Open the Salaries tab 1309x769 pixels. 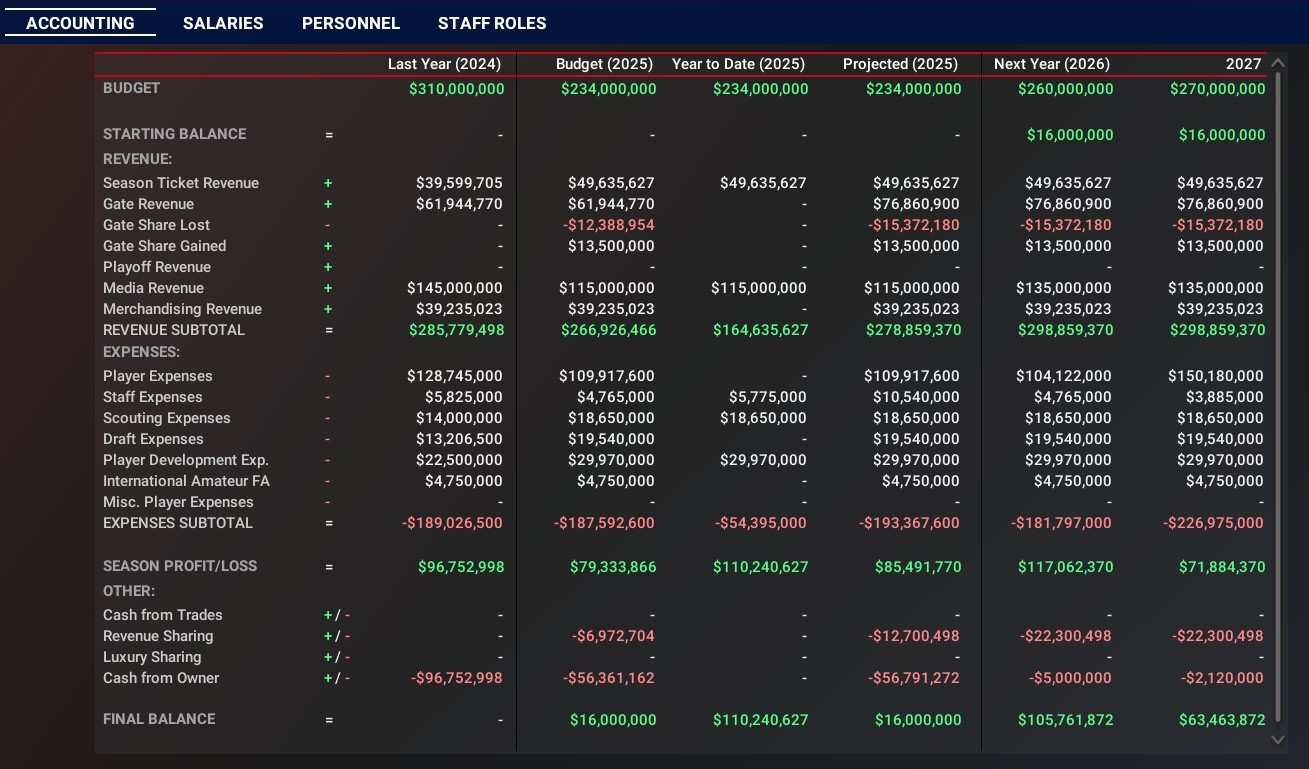[223, 23]
